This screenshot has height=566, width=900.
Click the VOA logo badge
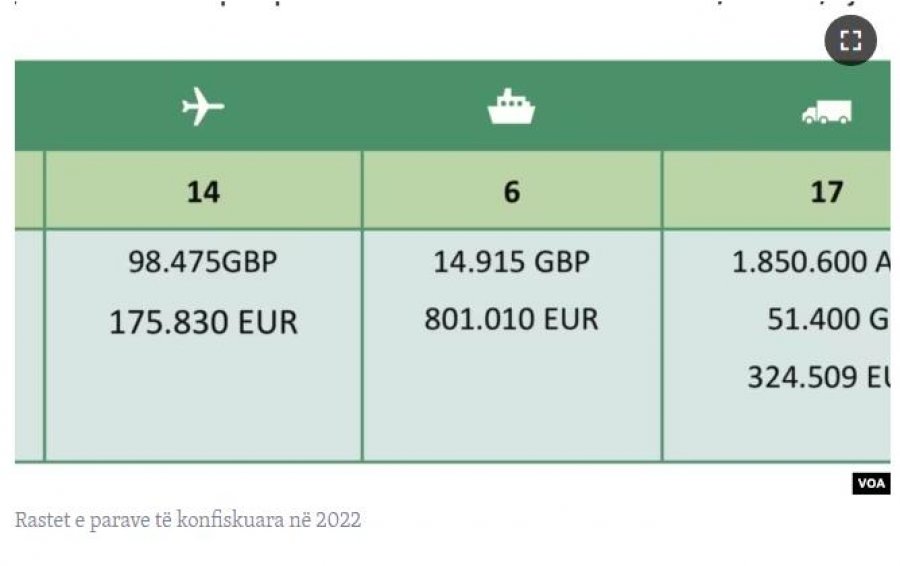[x=870, y=484]
